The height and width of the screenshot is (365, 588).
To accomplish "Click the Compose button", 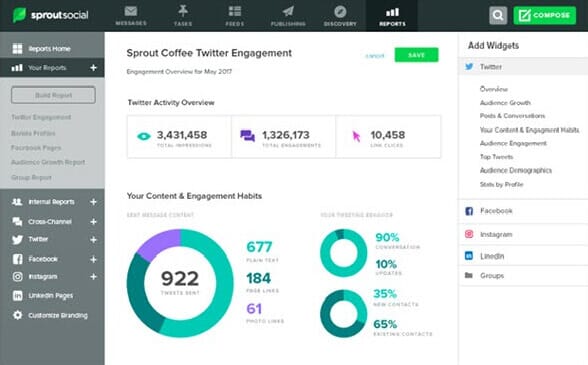I will [x=544, y=15].
